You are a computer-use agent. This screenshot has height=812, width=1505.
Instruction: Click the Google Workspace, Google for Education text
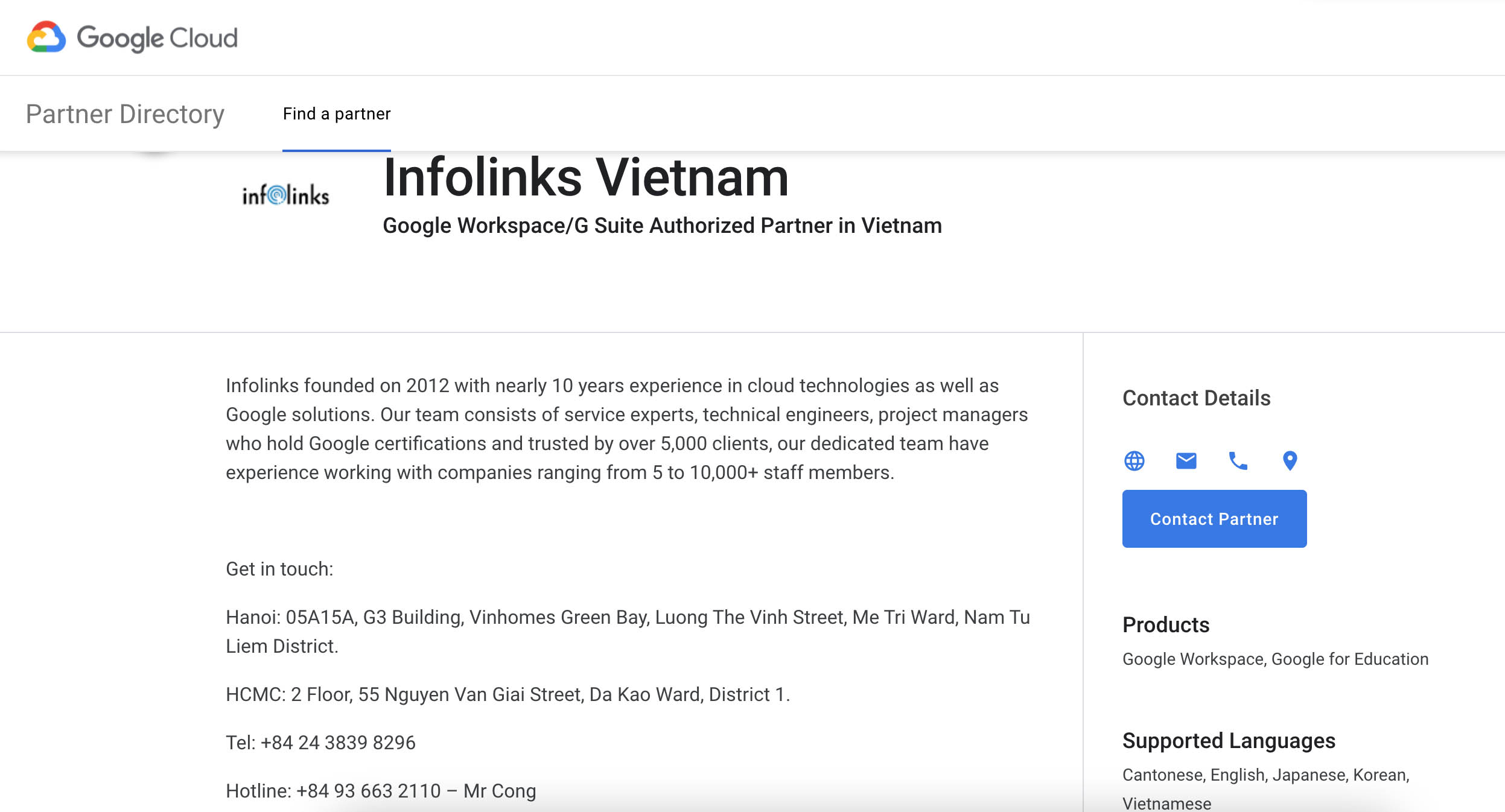point(1275,659)
